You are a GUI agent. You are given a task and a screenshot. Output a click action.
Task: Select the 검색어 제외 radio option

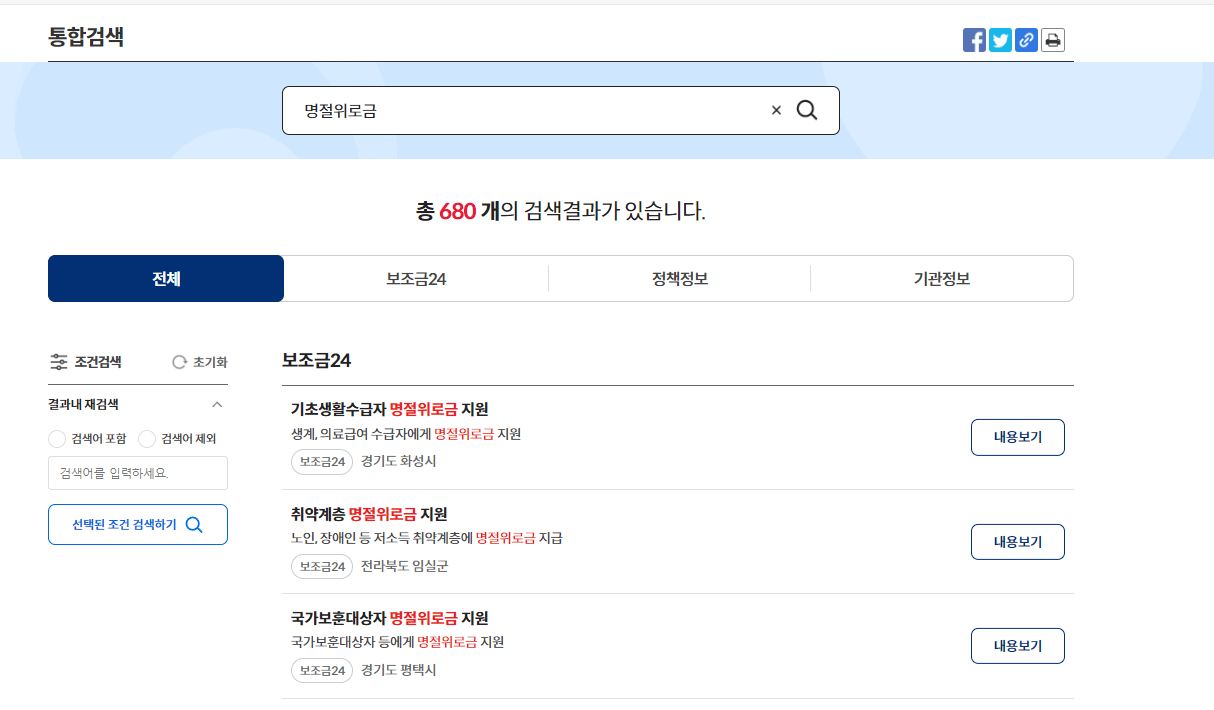click(147, 438)
